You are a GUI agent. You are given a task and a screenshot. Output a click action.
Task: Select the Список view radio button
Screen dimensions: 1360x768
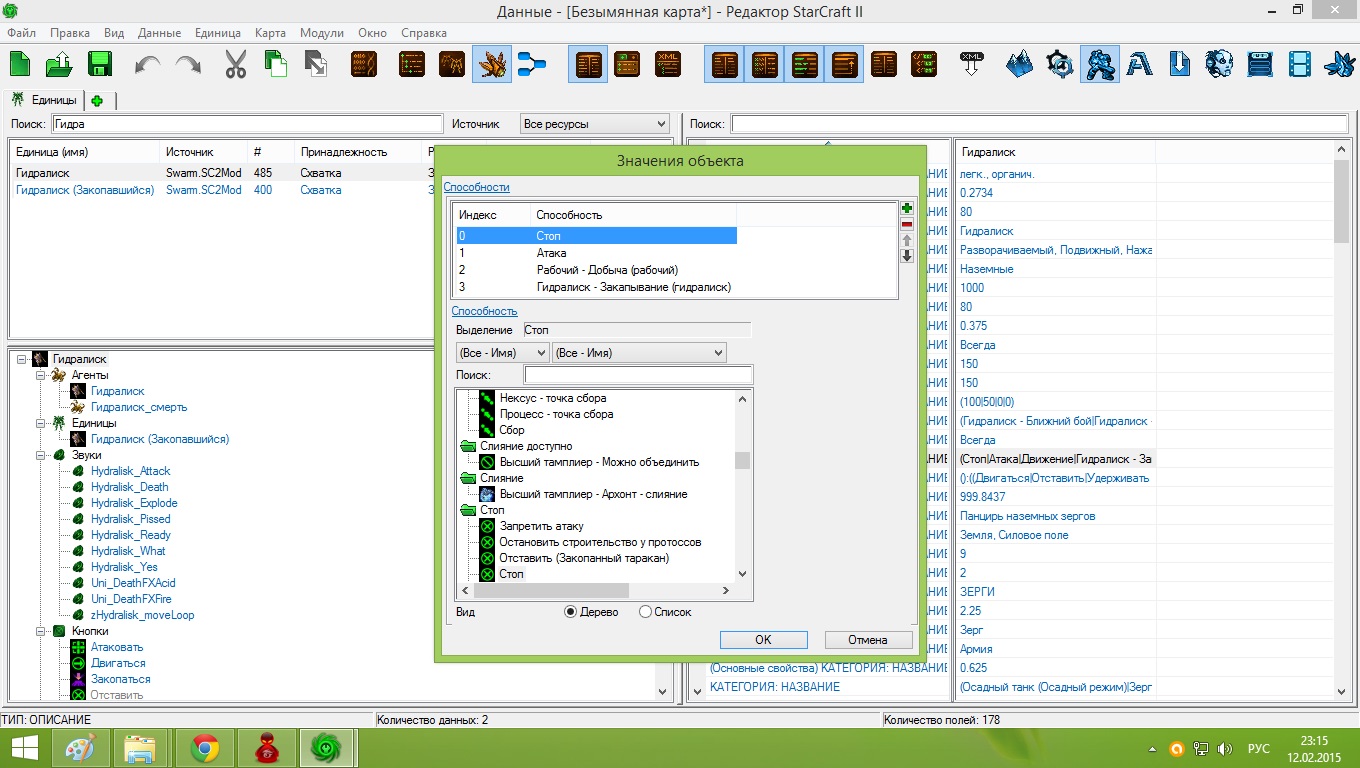[645, 611]
